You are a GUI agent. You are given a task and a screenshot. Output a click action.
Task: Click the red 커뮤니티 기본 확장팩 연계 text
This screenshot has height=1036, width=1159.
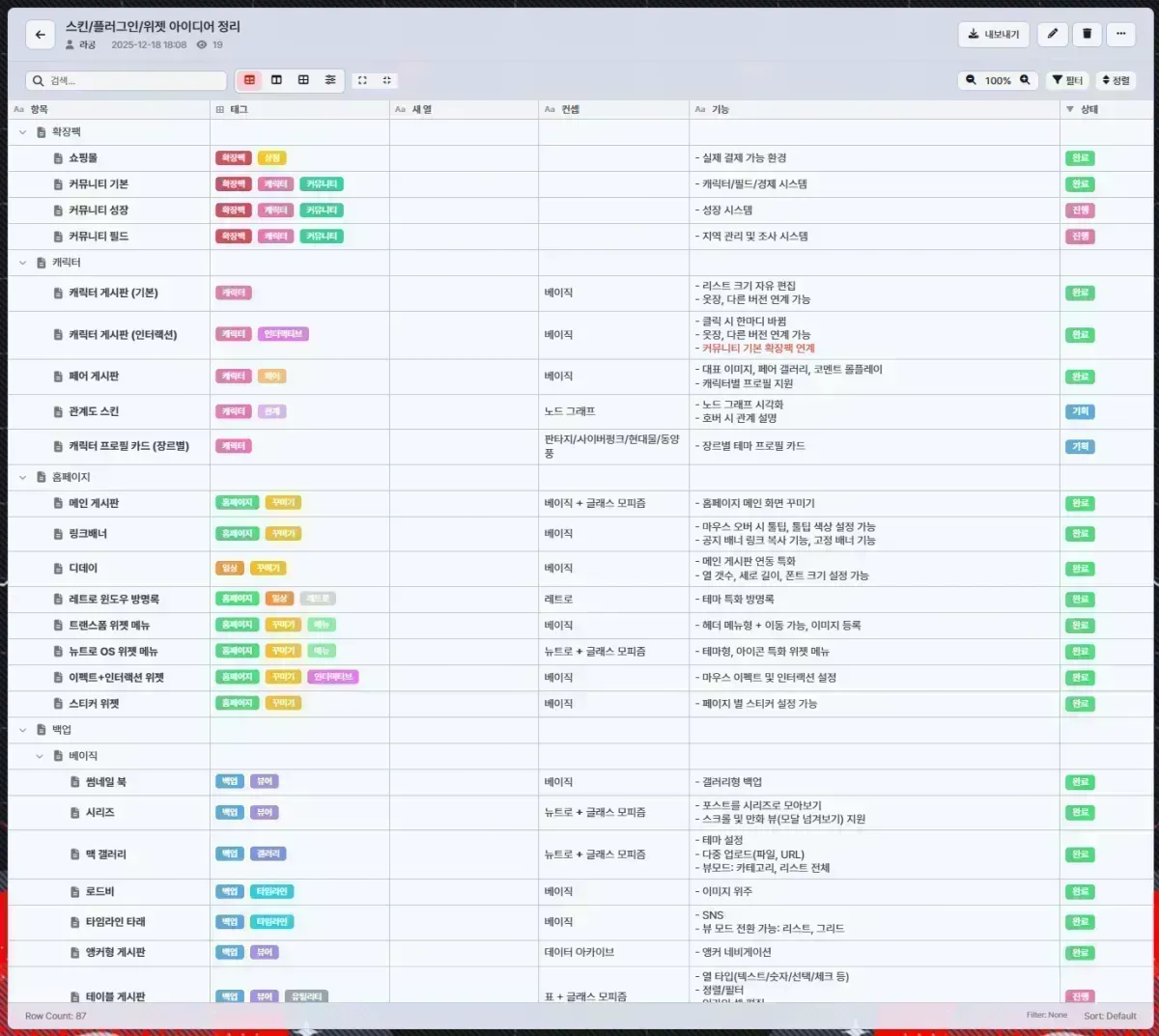[758, 349]
